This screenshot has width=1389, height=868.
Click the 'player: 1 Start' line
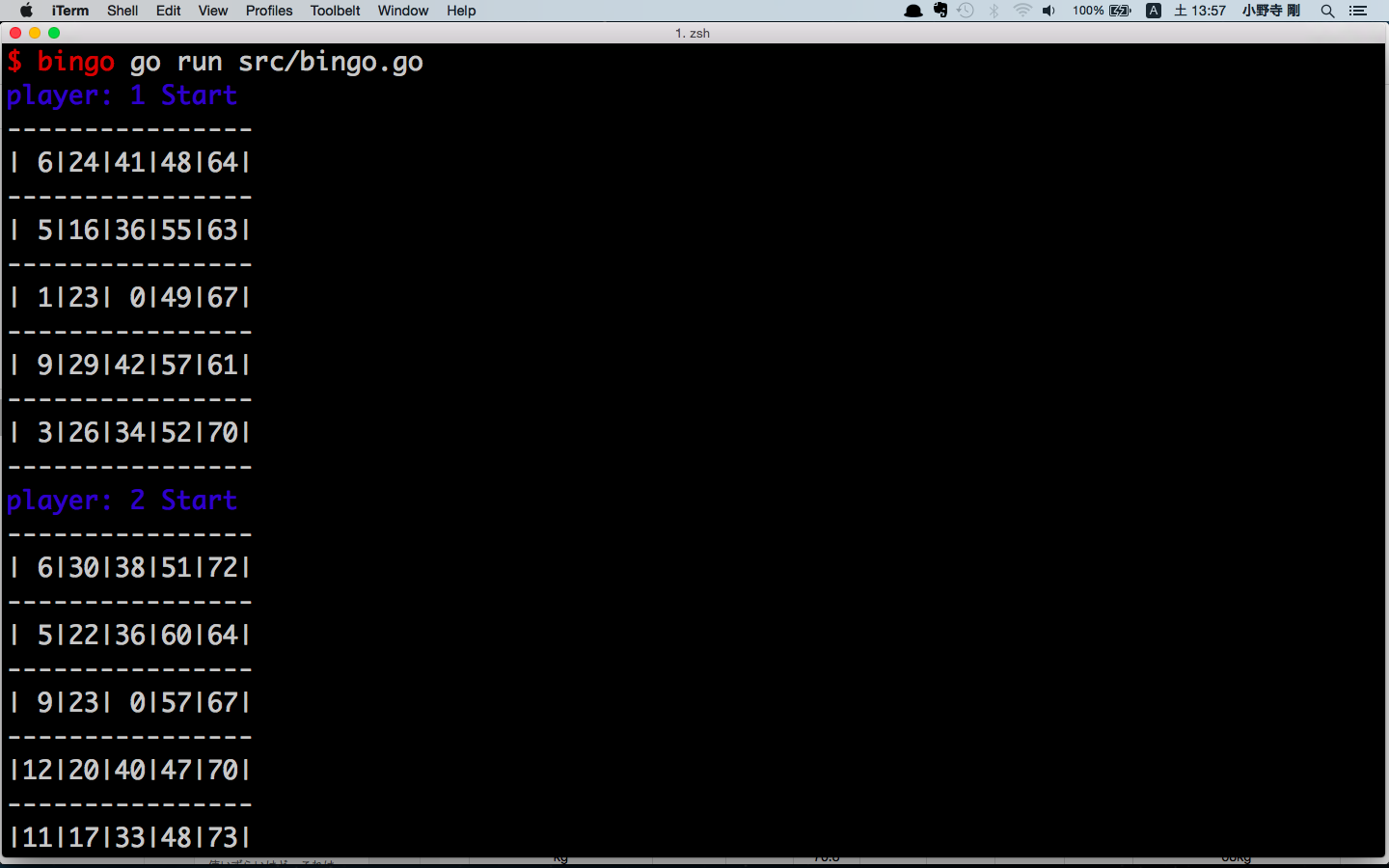(122, 95)
